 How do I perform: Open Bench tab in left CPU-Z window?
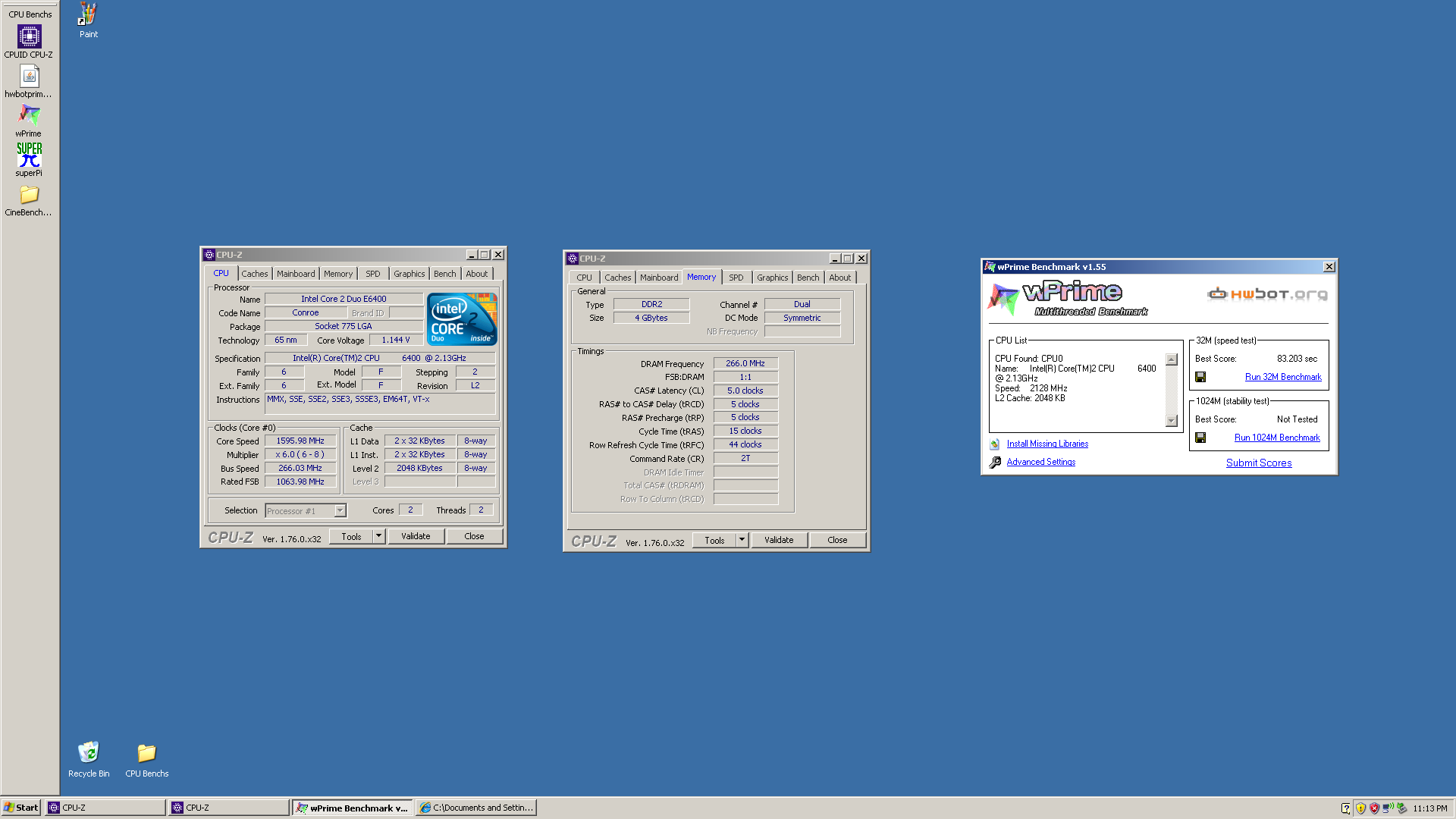coord(445,274)
